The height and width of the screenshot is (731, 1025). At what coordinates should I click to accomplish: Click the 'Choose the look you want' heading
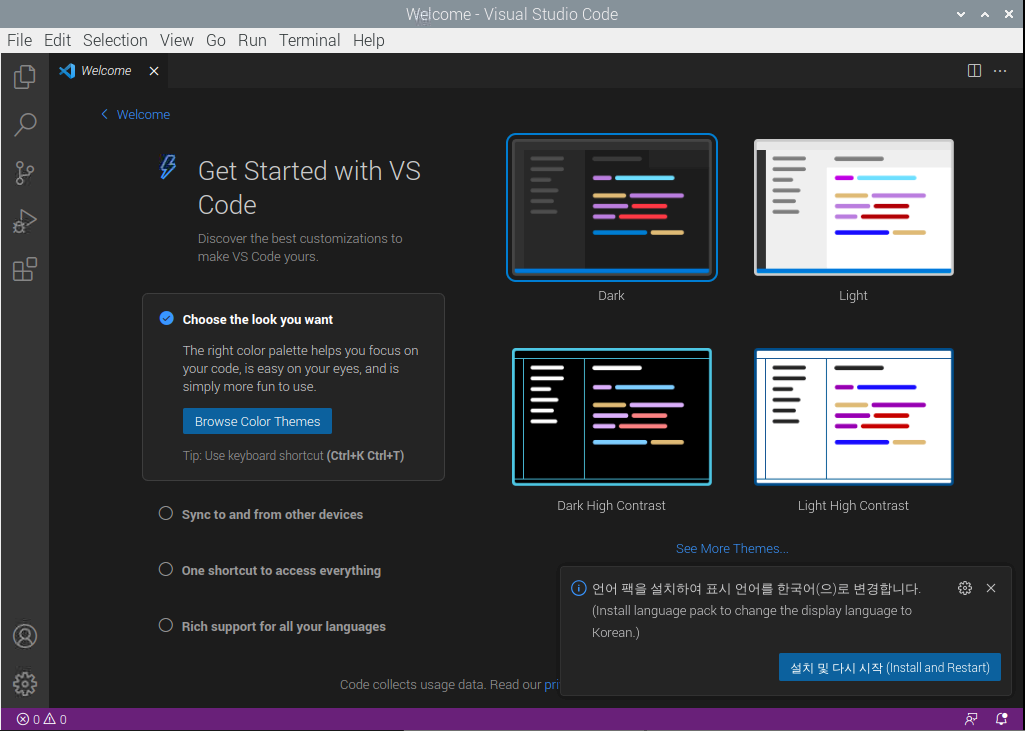click(x=258, y=320)
